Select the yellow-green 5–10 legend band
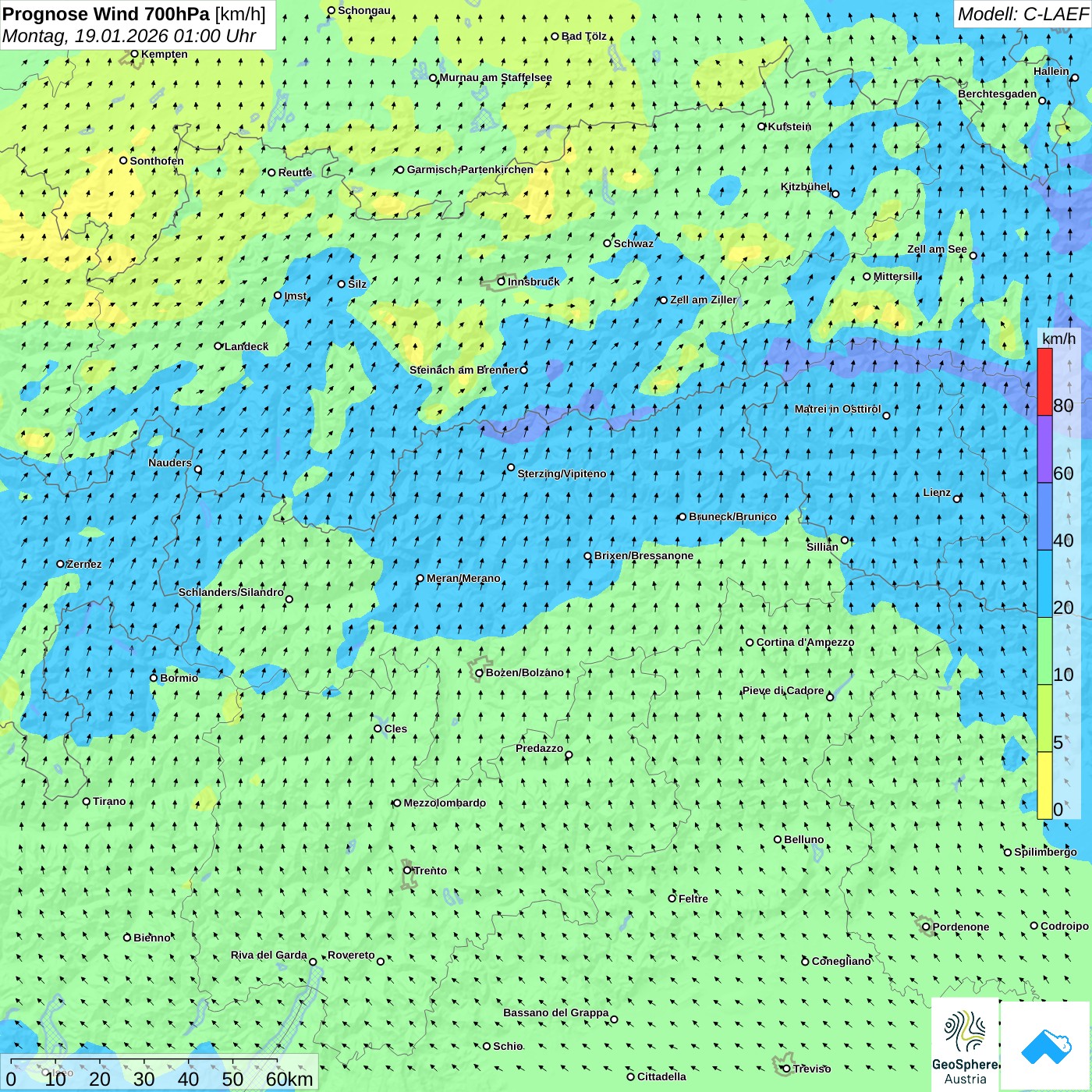The width and height of the screenshot is (1092, 1092). point(1044,718)
